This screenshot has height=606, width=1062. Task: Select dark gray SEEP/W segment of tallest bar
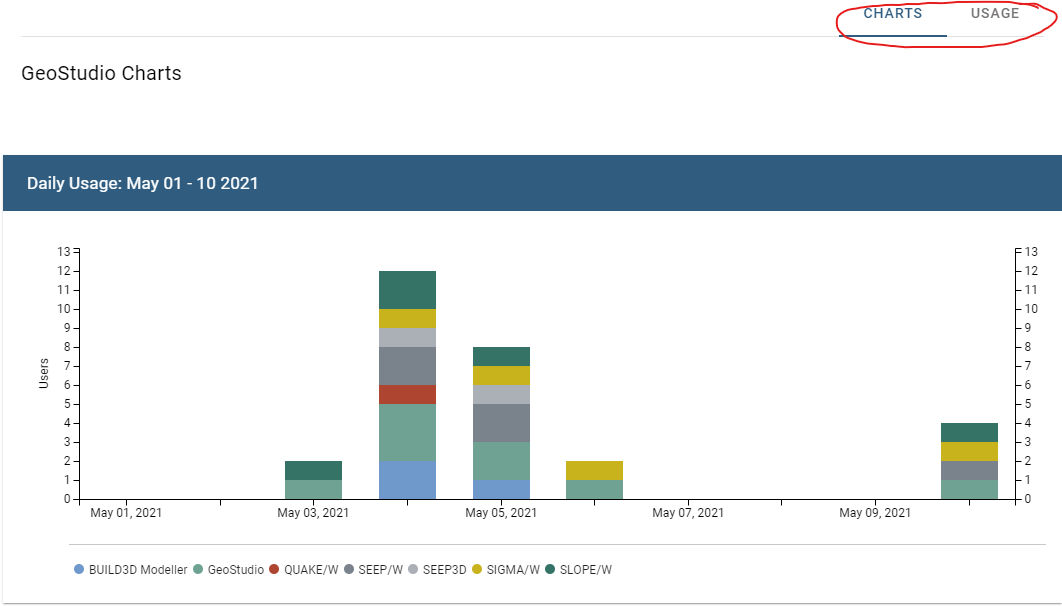tap(407, 366)
